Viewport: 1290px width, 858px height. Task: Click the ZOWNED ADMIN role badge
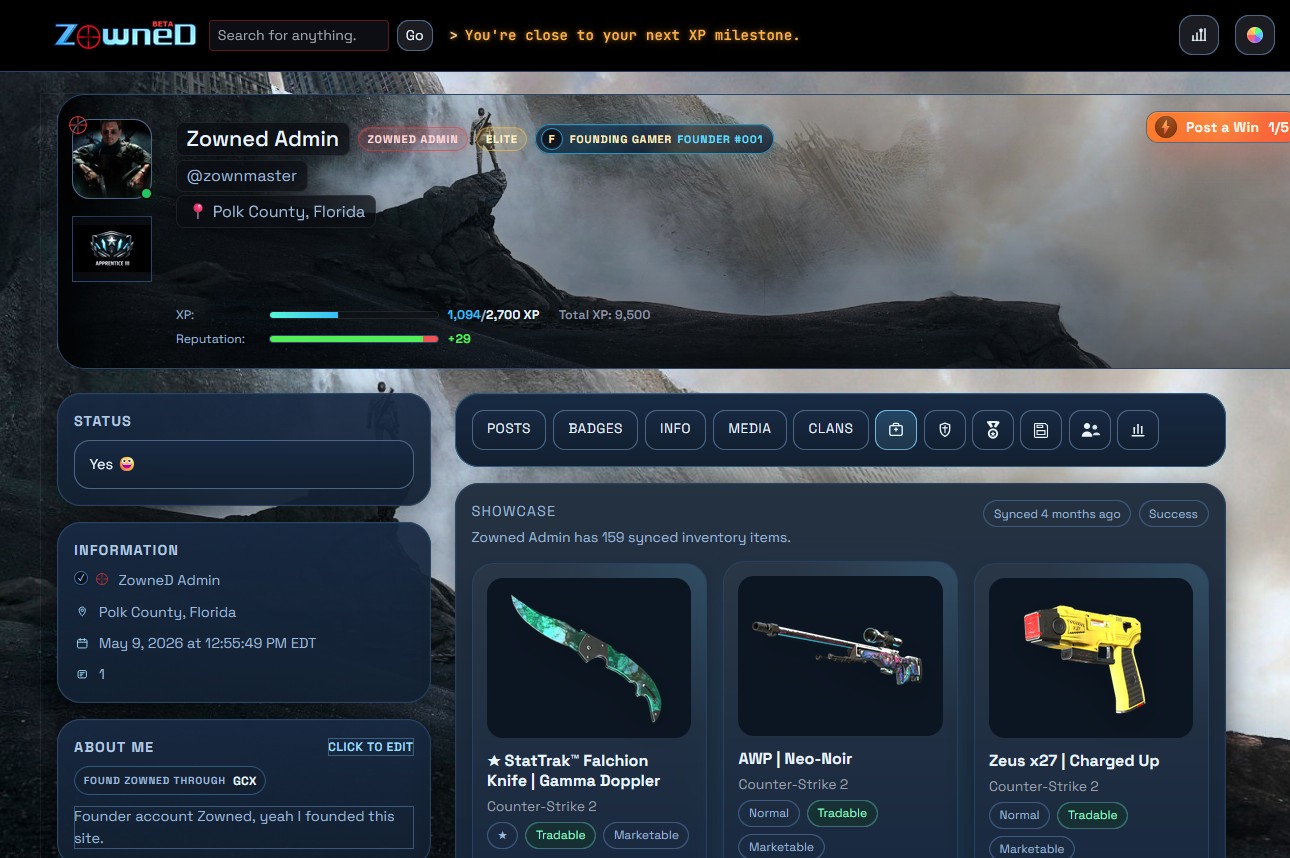412,139
